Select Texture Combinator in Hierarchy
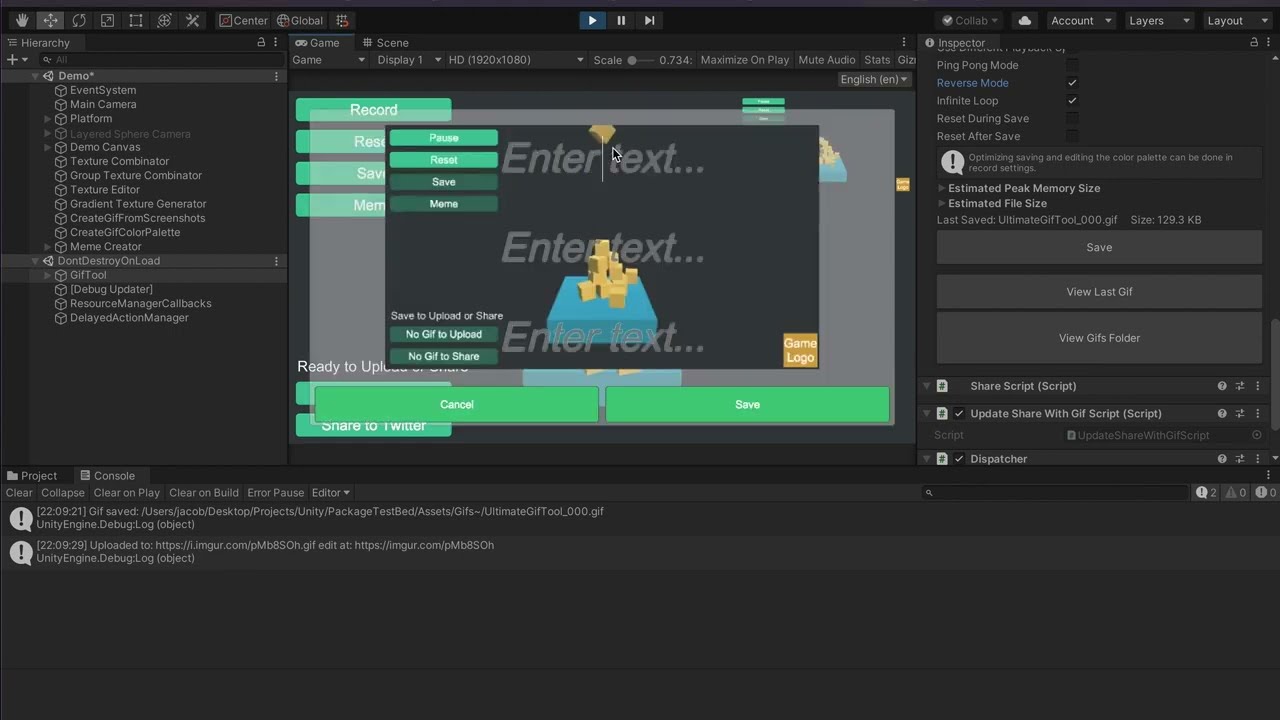This screenshot has height=720, width=1280. point(119,161)
